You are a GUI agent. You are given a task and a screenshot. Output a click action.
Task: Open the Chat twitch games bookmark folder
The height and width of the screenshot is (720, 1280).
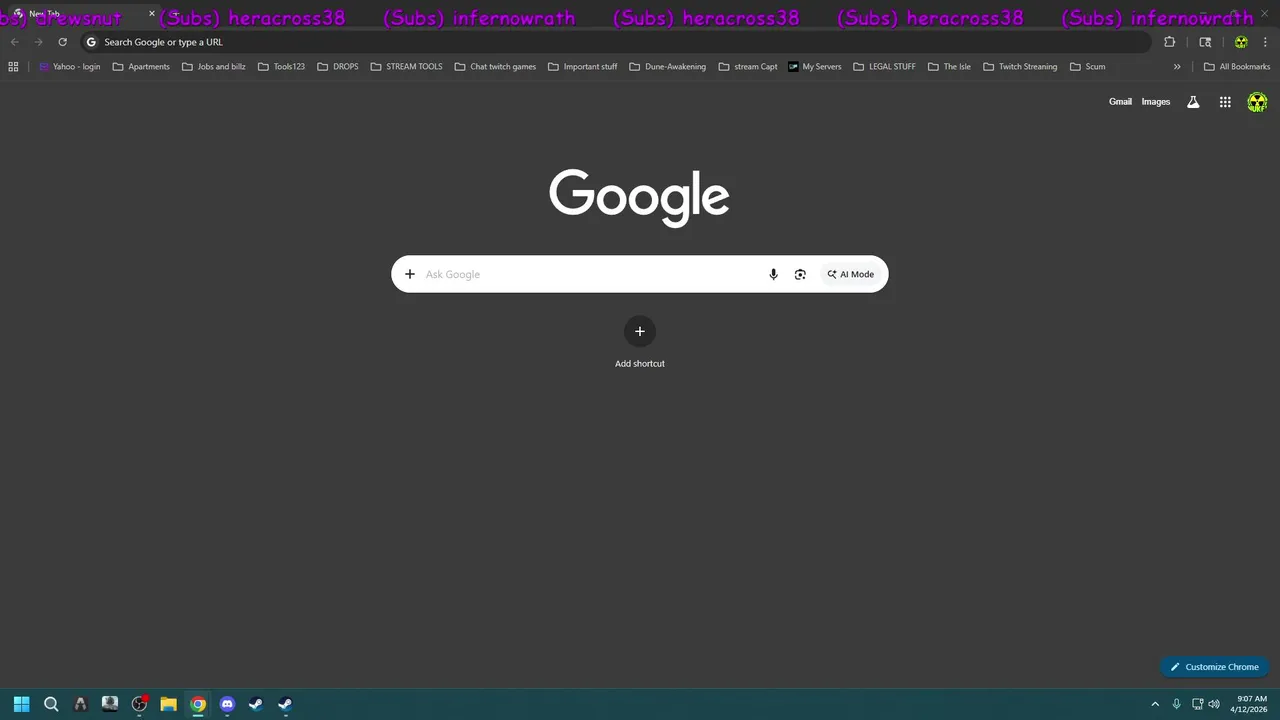coord(495,67)
